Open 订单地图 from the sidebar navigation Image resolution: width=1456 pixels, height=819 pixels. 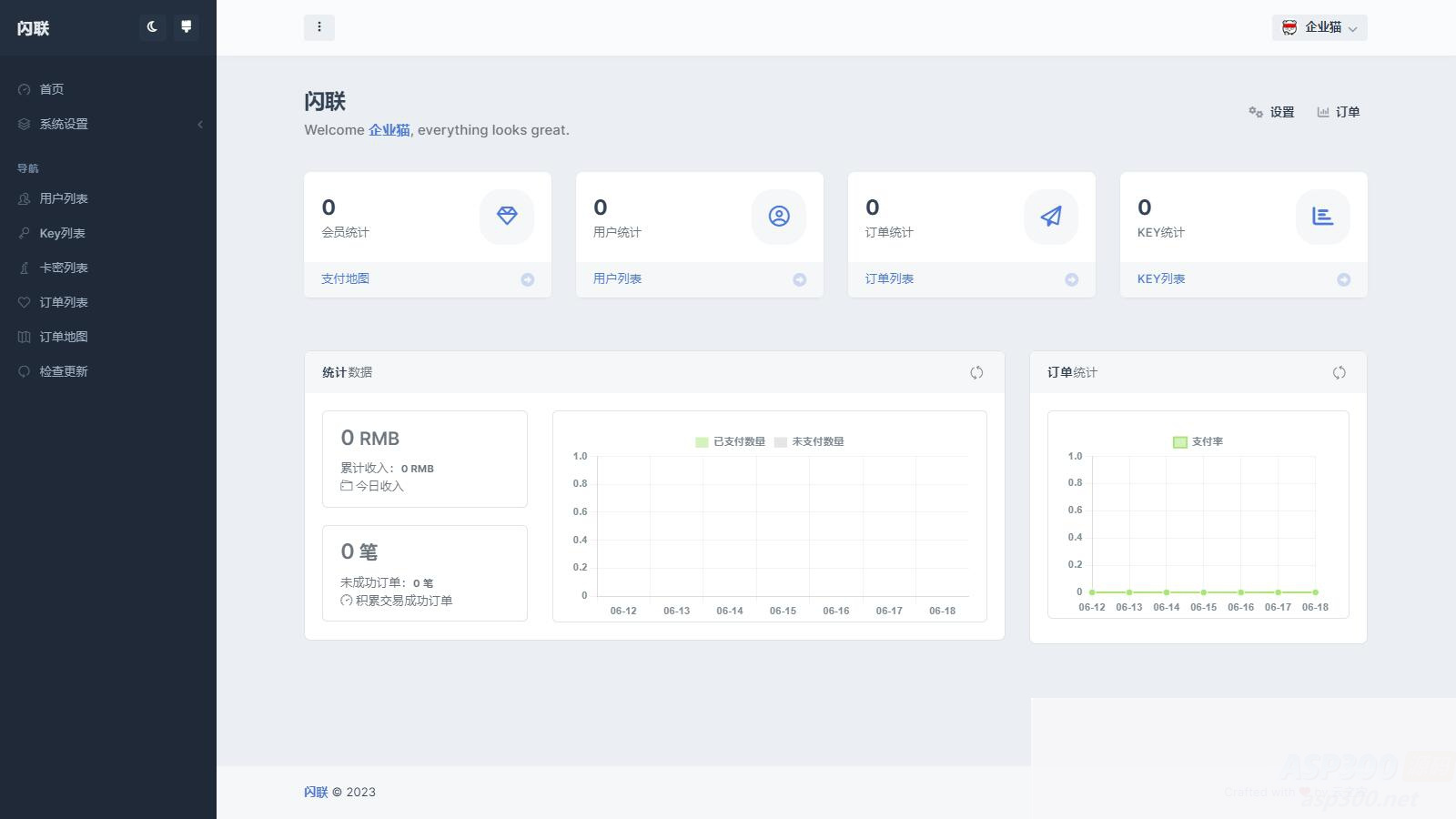click(62, 337)
